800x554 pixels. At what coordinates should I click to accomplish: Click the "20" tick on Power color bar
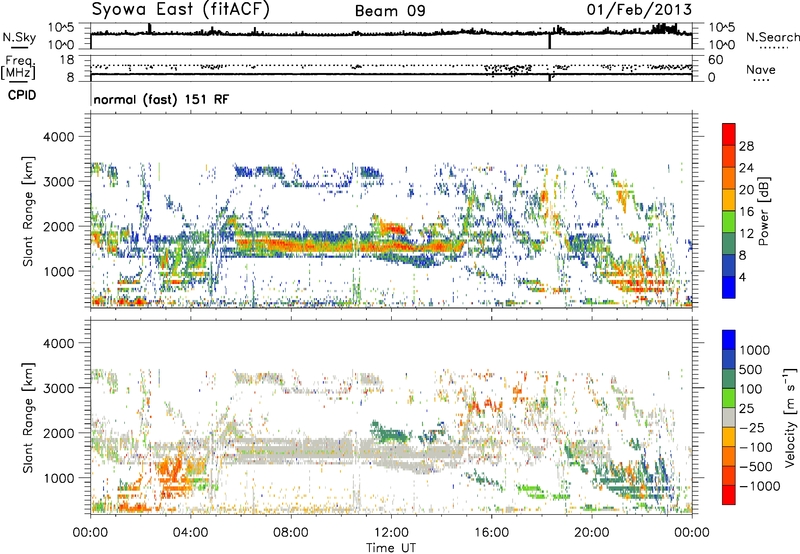pyautogui.click(x=746, y=190)
